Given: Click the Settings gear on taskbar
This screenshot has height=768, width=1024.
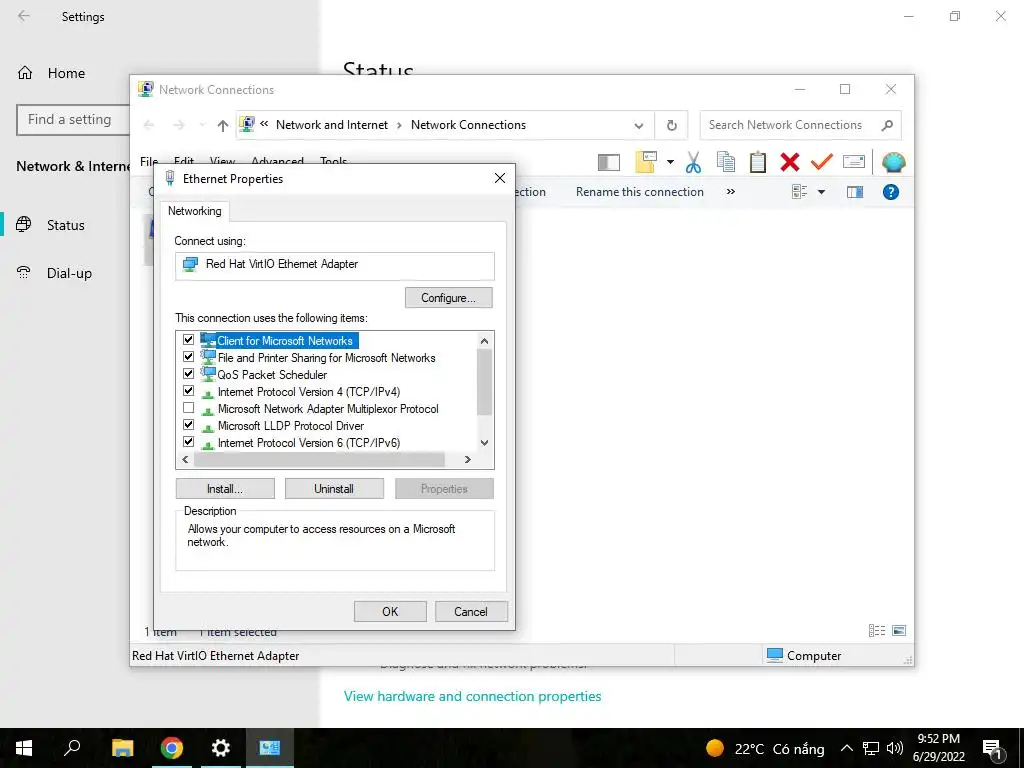Looking at the screenshot, I should pyautogui.click(x=221, y=748).
